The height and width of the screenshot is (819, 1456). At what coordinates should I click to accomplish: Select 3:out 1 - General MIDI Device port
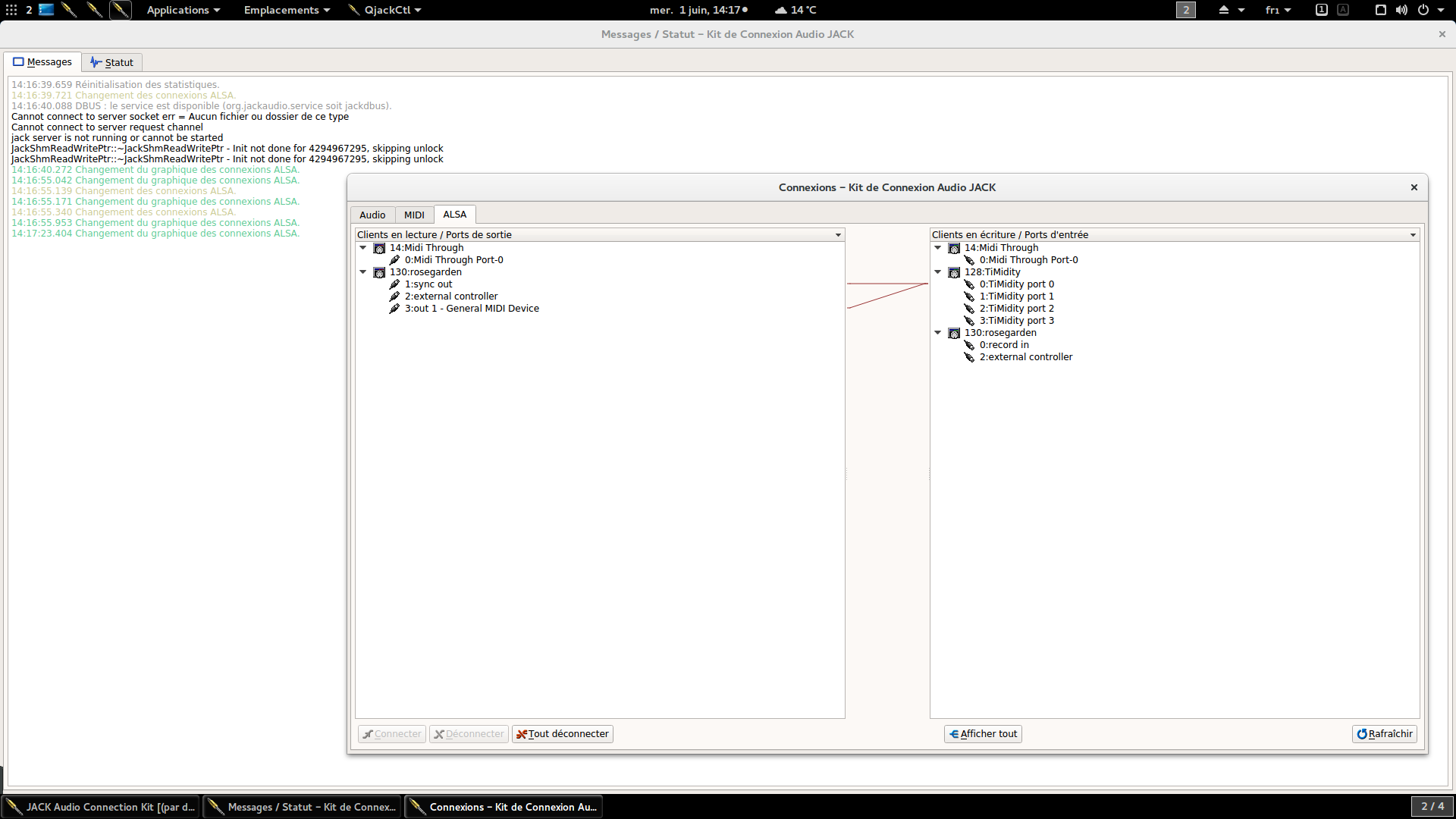tap(471, 309)
